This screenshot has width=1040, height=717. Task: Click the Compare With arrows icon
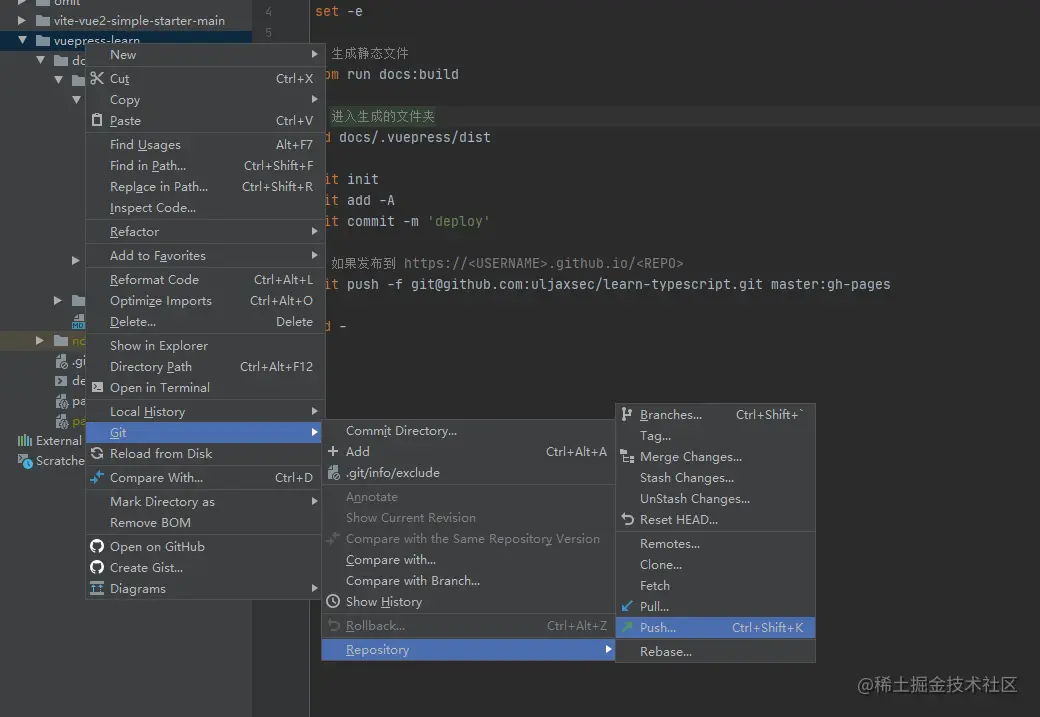97,478
